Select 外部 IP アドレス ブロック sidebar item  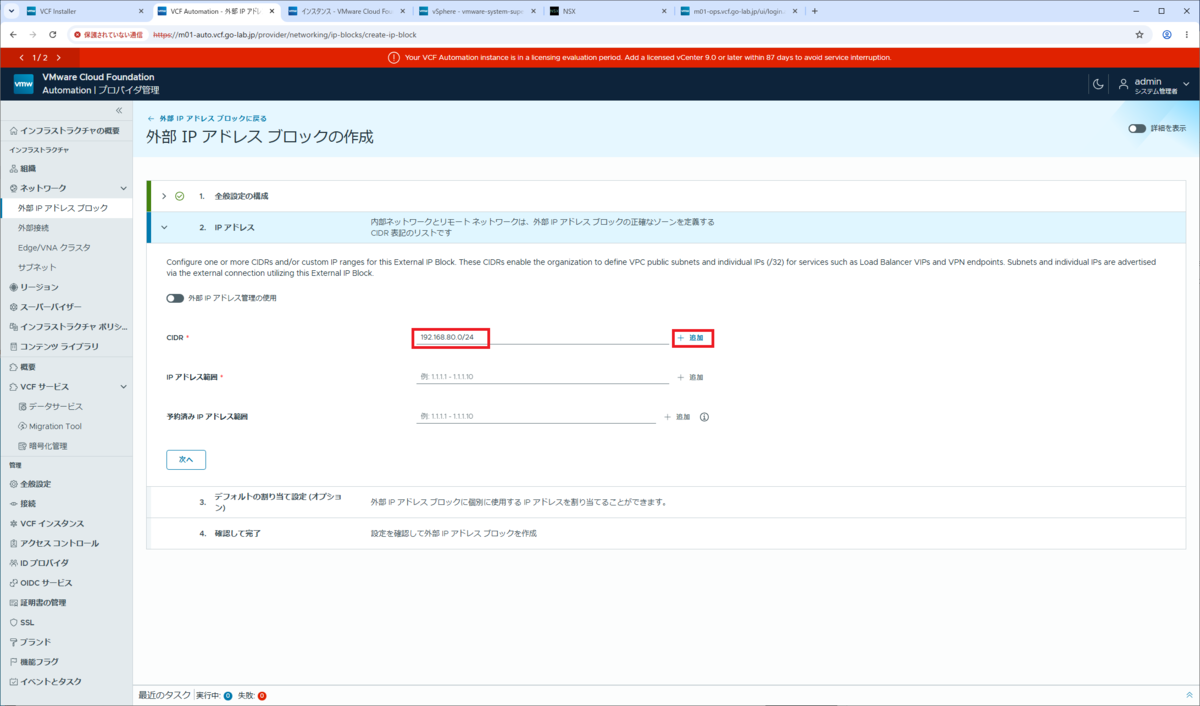66,208
